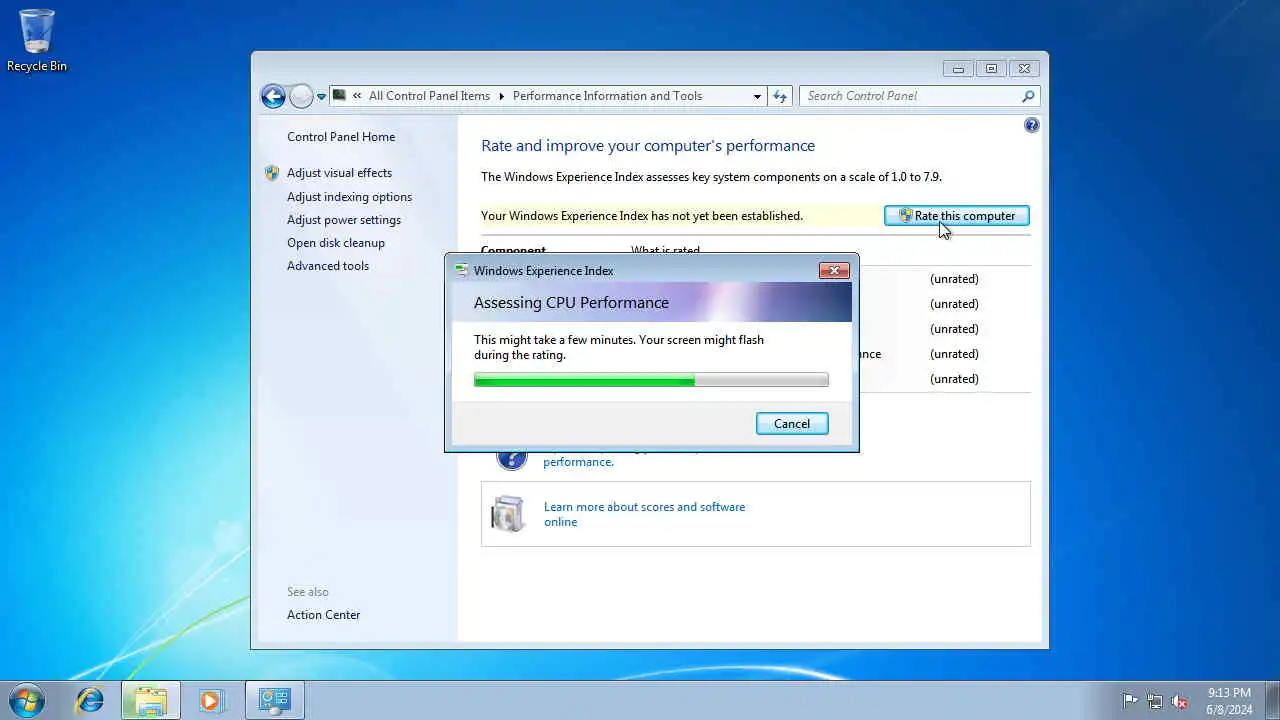1280x720 pixels.
Task: Close the Control Panel window
Action: [1024, 69]
